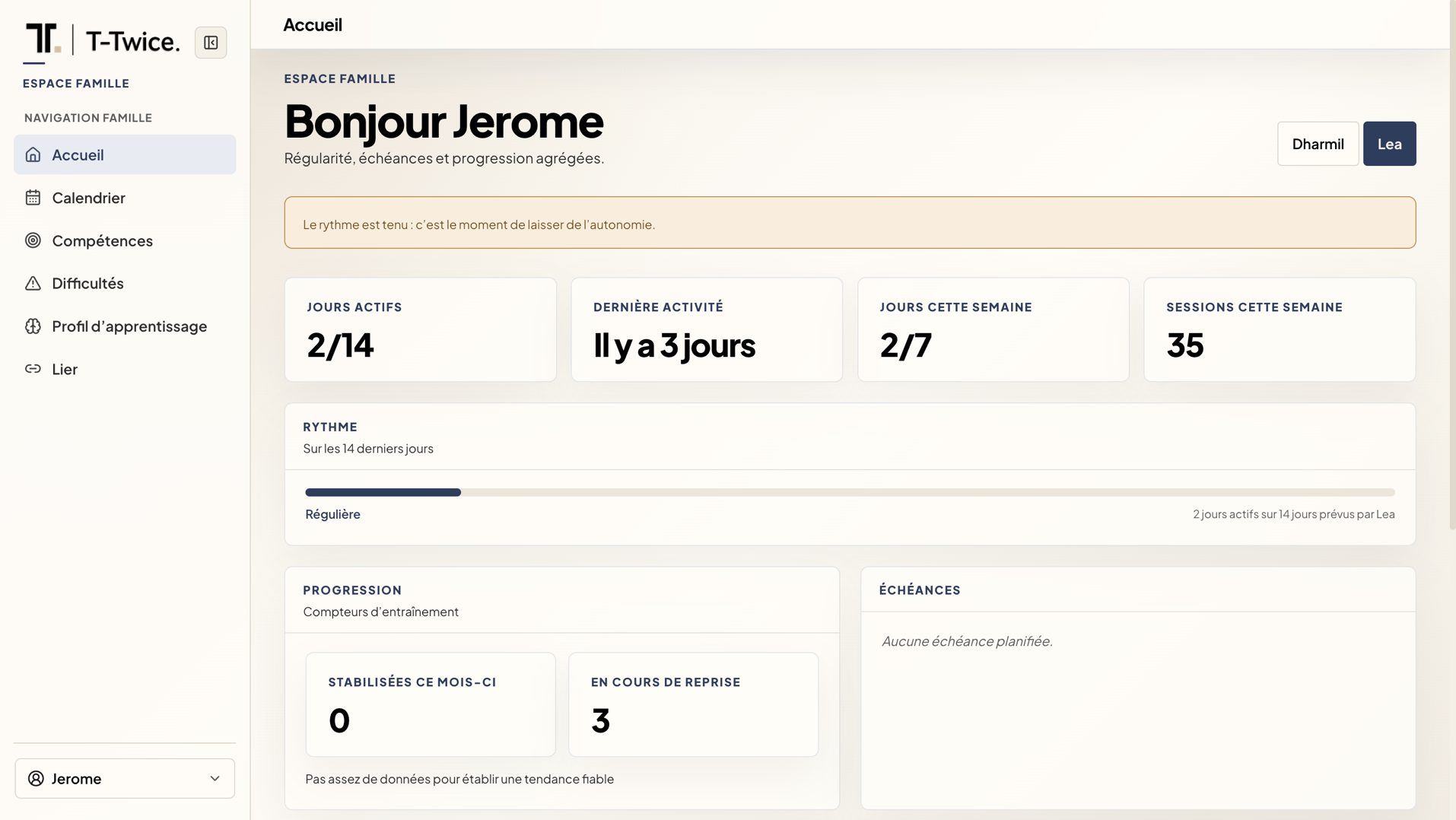Open the Lier page
1456x820 pixels.
tap(125, 369)
